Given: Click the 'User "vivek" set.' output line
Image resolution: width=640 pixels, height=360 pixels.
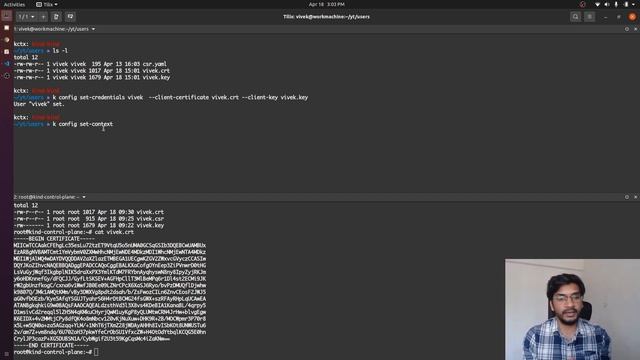Looking at the screenshot, I should tap(39, 104).
